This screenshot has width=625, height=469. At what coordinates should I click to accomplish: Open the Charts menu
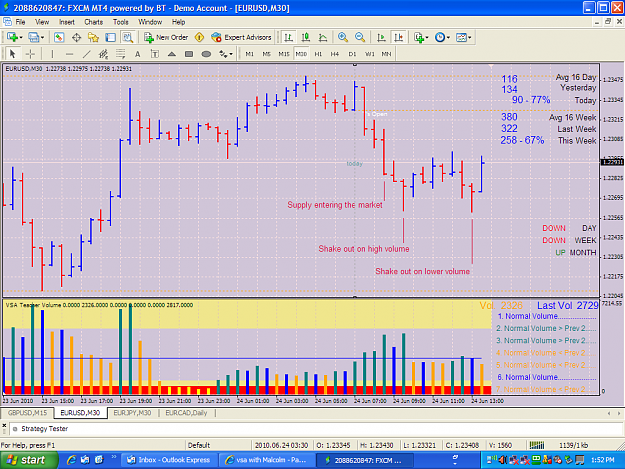pos(94,22)
